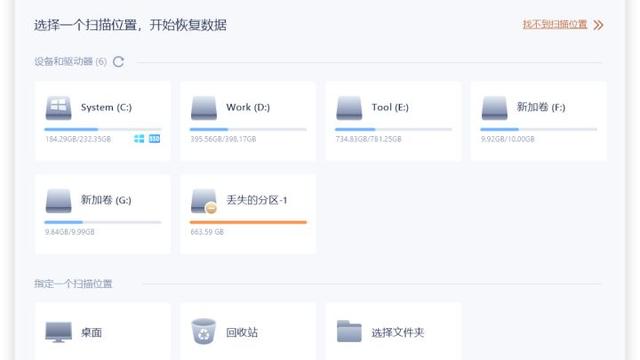Select the Work (D:) label
The width and height of the screenshot is (640, 360).
click(x=248, y=107)
